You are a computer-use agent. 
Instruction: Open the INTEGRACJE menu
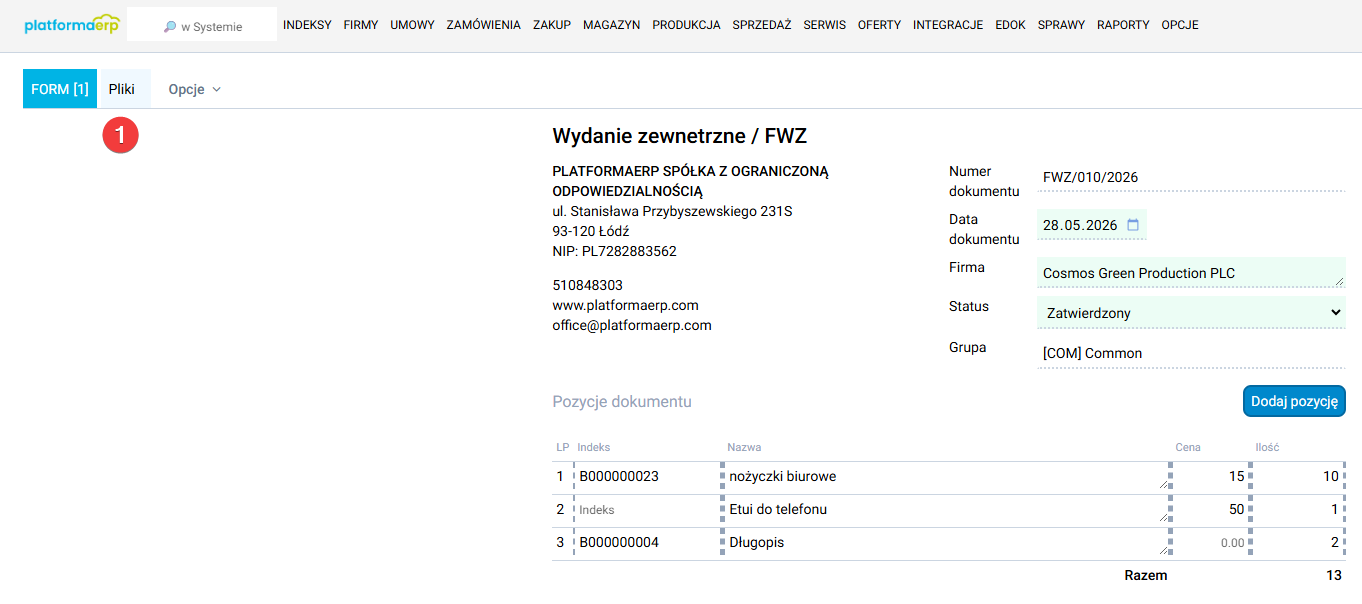948,25
